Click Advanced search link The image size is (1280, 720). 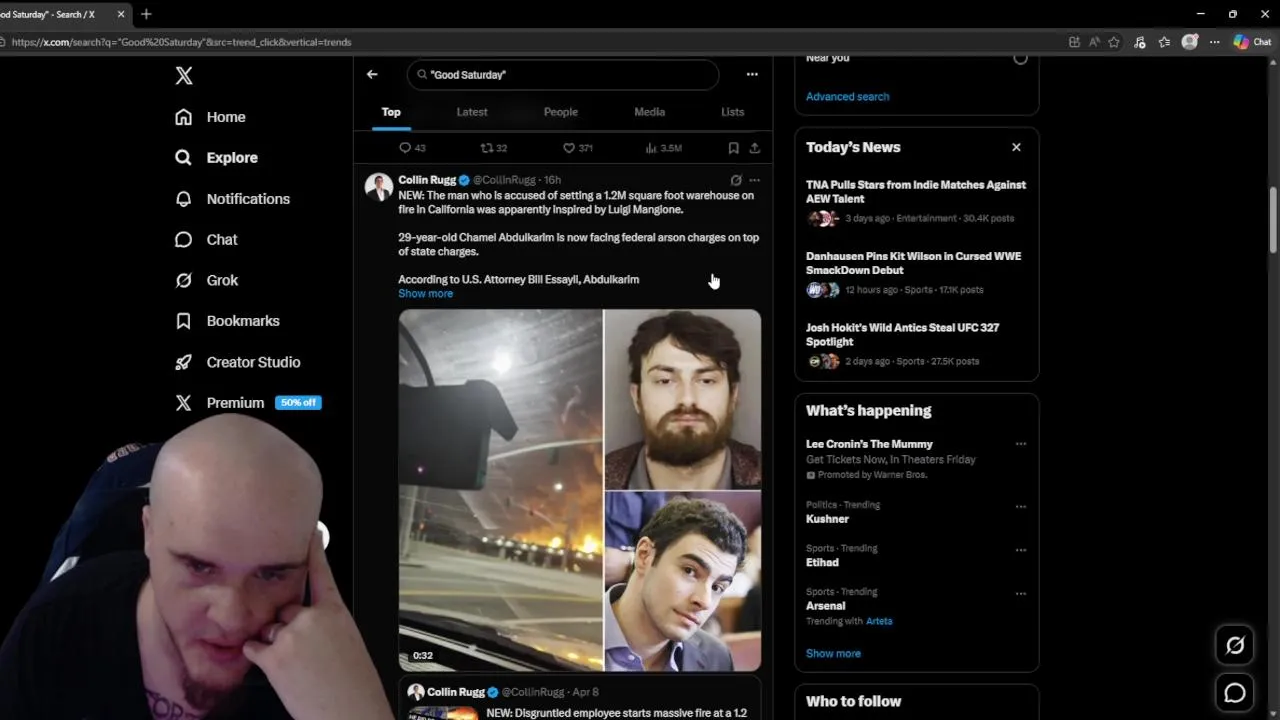click(847, 97)
